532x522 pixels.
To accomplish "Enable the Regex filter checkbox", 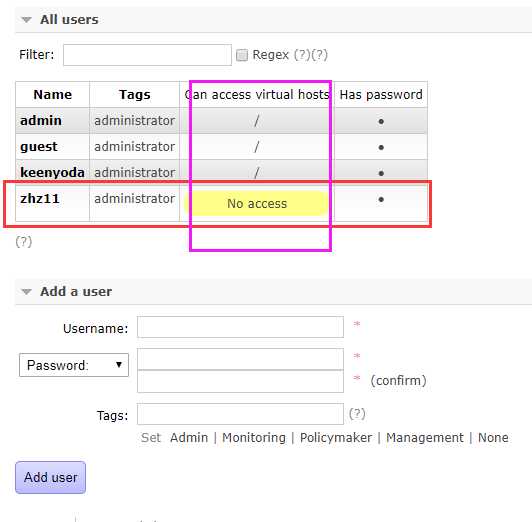I will click(242, 55).
